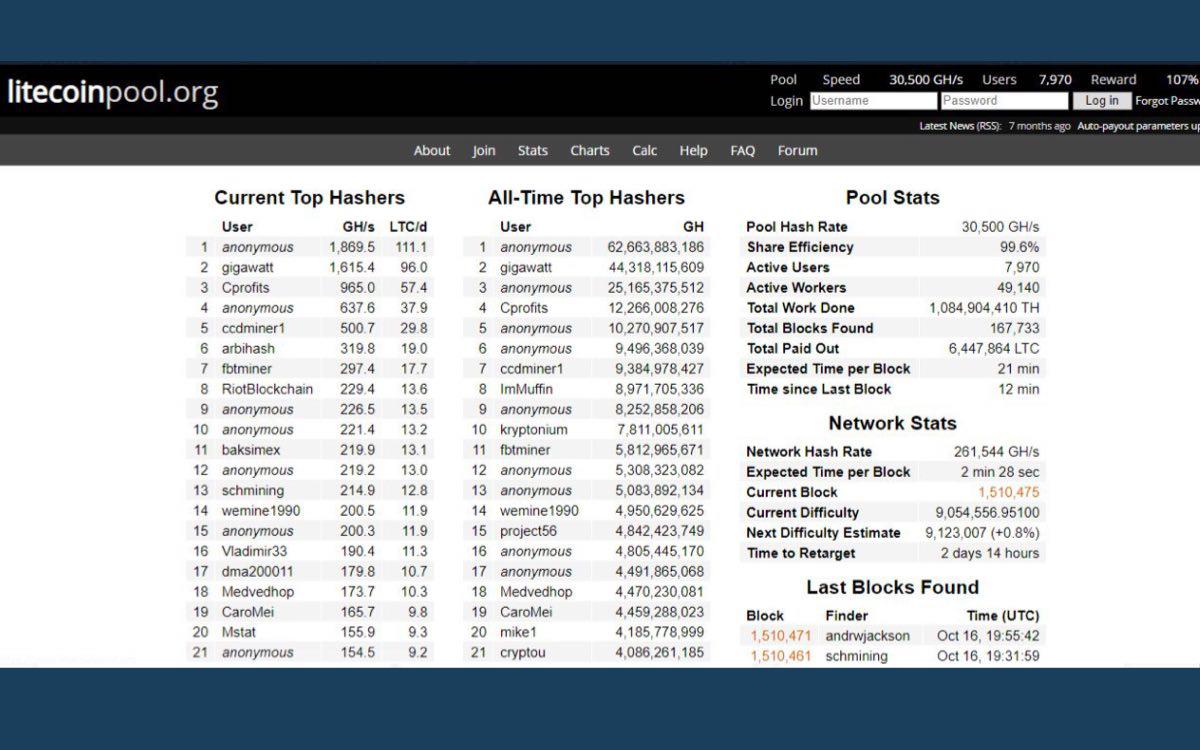1200x750 pixels.
Task: Visit the Forum link
Action: pos(798,151)
